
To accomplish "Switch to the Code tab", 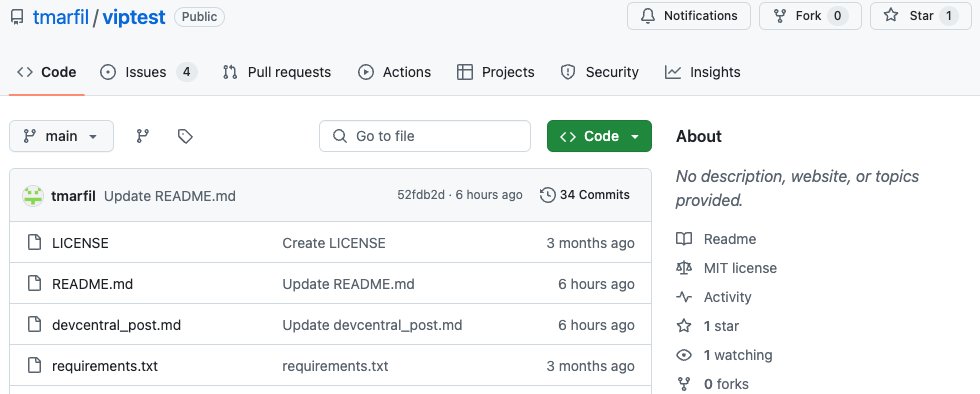I will (47, 72).
